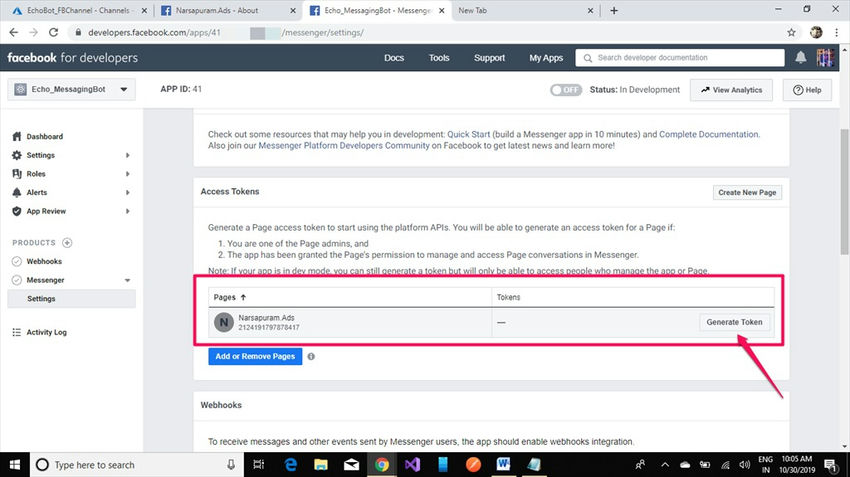Reload the page in Chrome
Viewport: 850px width, 477px height.
coord(53,33)
